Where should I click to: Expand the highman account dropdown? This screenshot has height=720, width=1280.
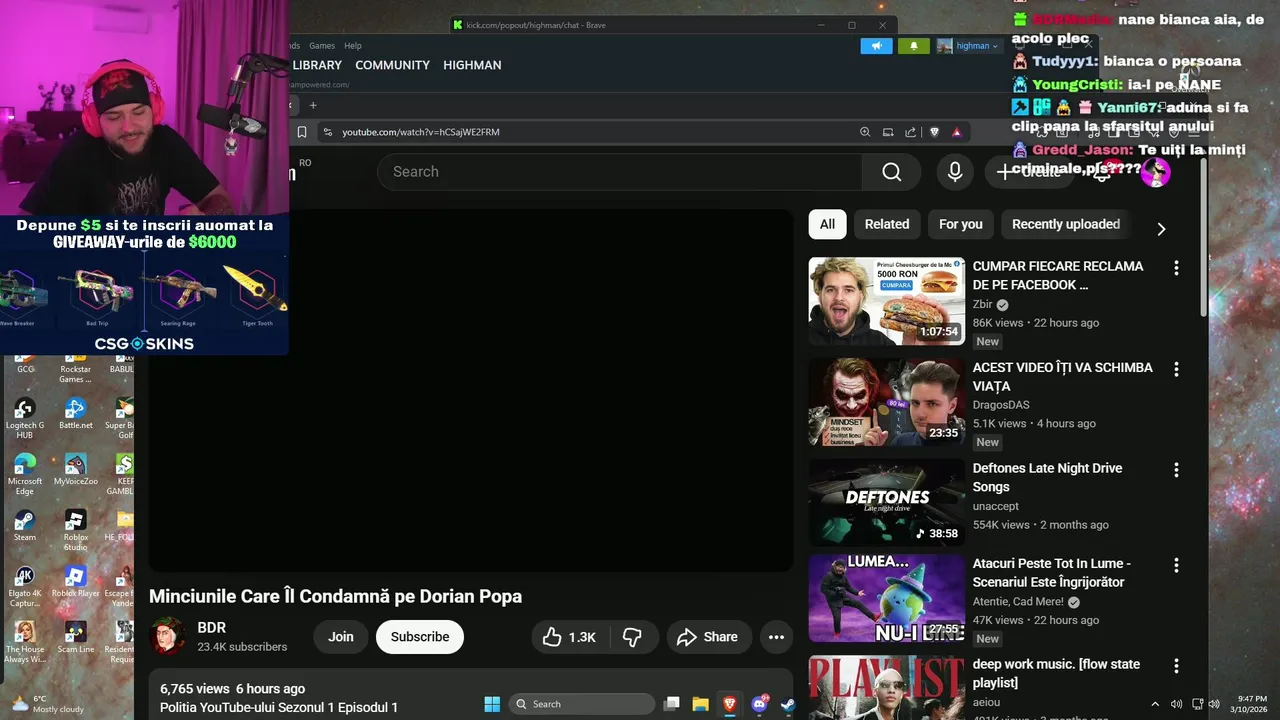(x=968, y=46)
